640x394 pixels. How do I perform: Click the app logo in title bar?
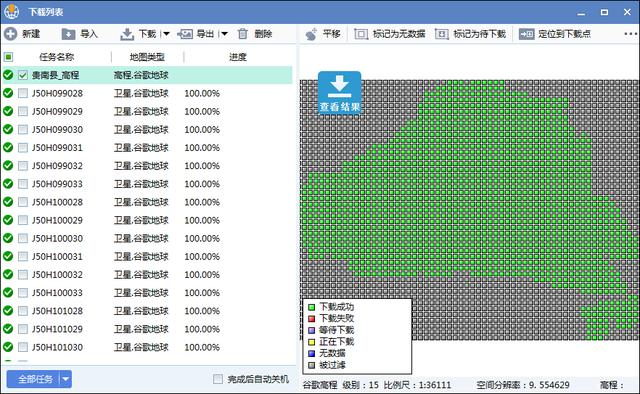11,12
